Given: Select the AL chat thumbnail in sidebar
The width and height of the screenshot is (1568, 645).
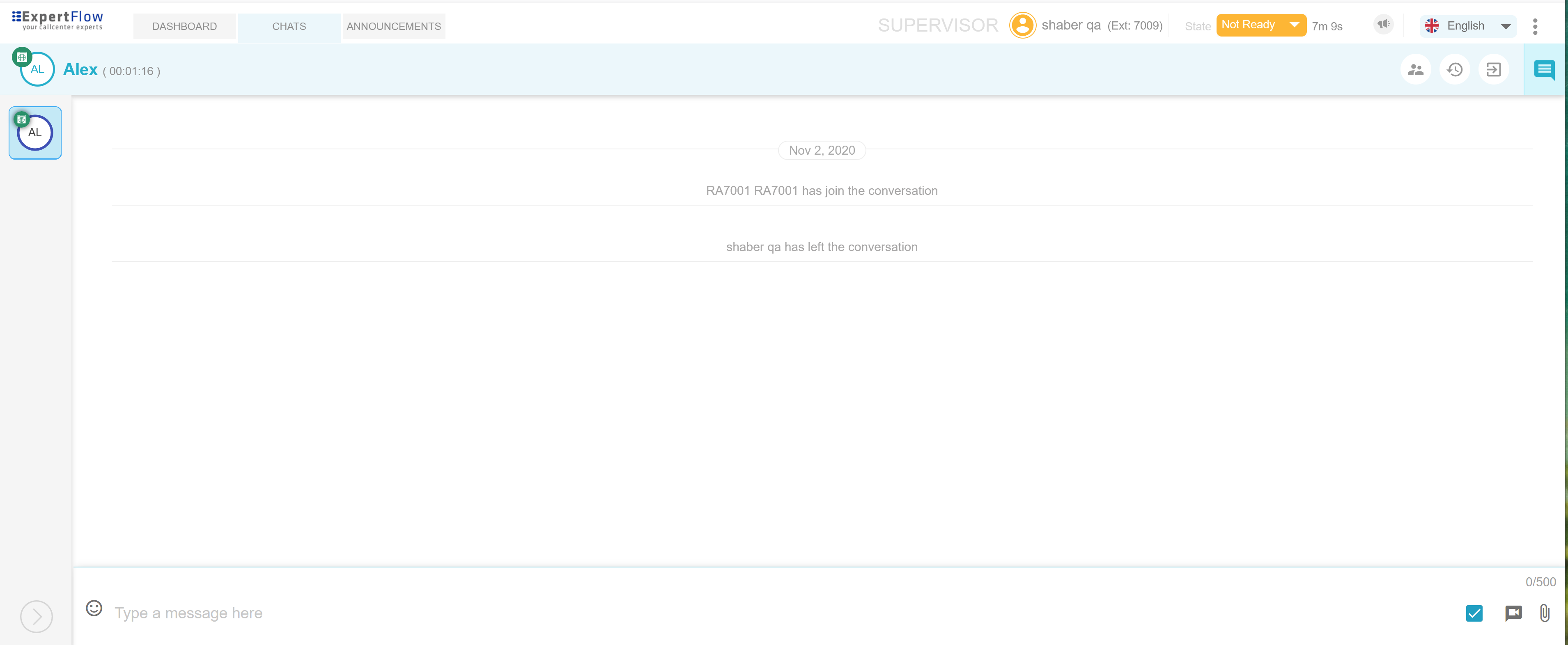Looking at the screenshot, I should tap(35, 133).
